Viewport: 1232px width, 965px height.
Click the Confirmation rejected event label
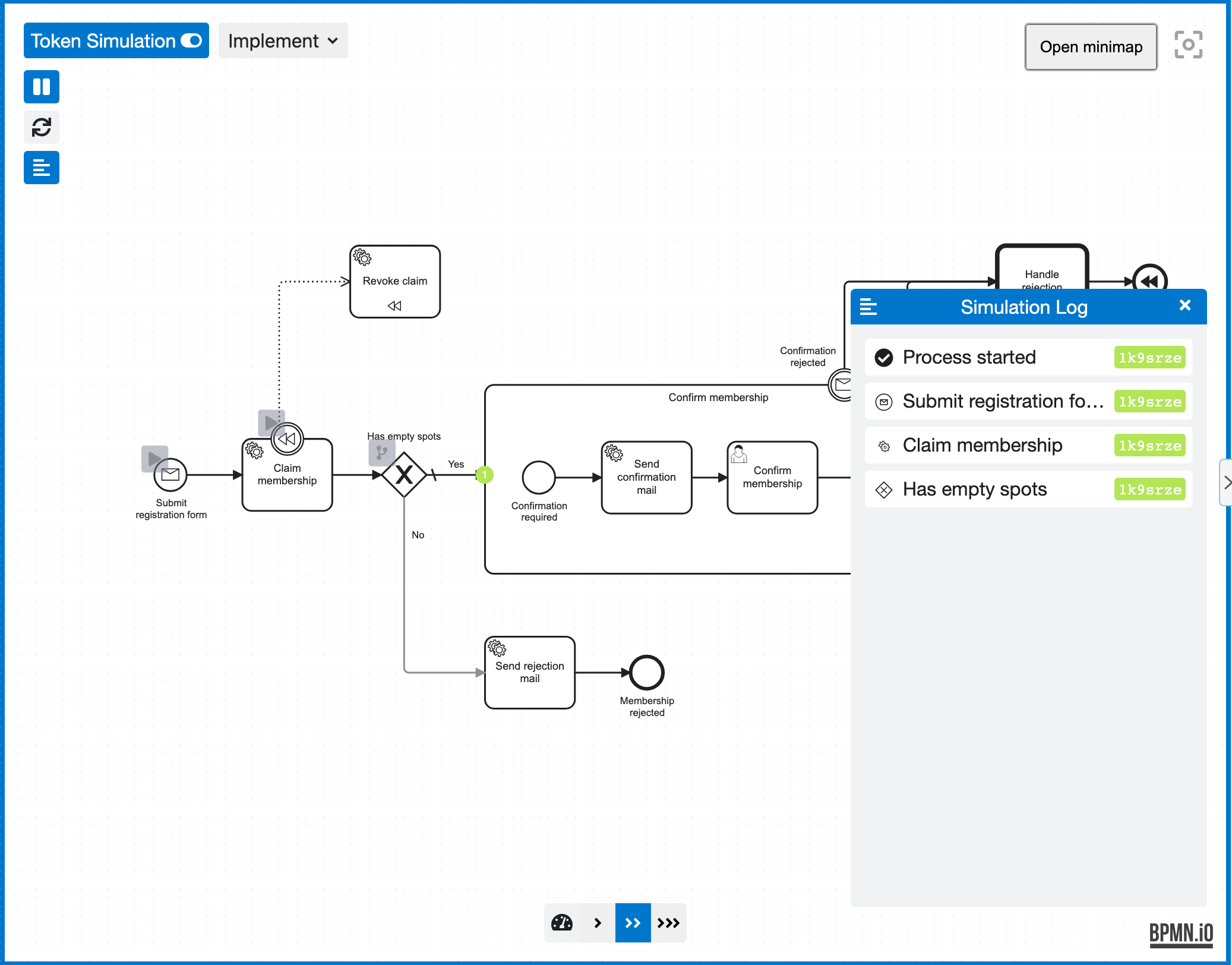[x=808, y=357]
